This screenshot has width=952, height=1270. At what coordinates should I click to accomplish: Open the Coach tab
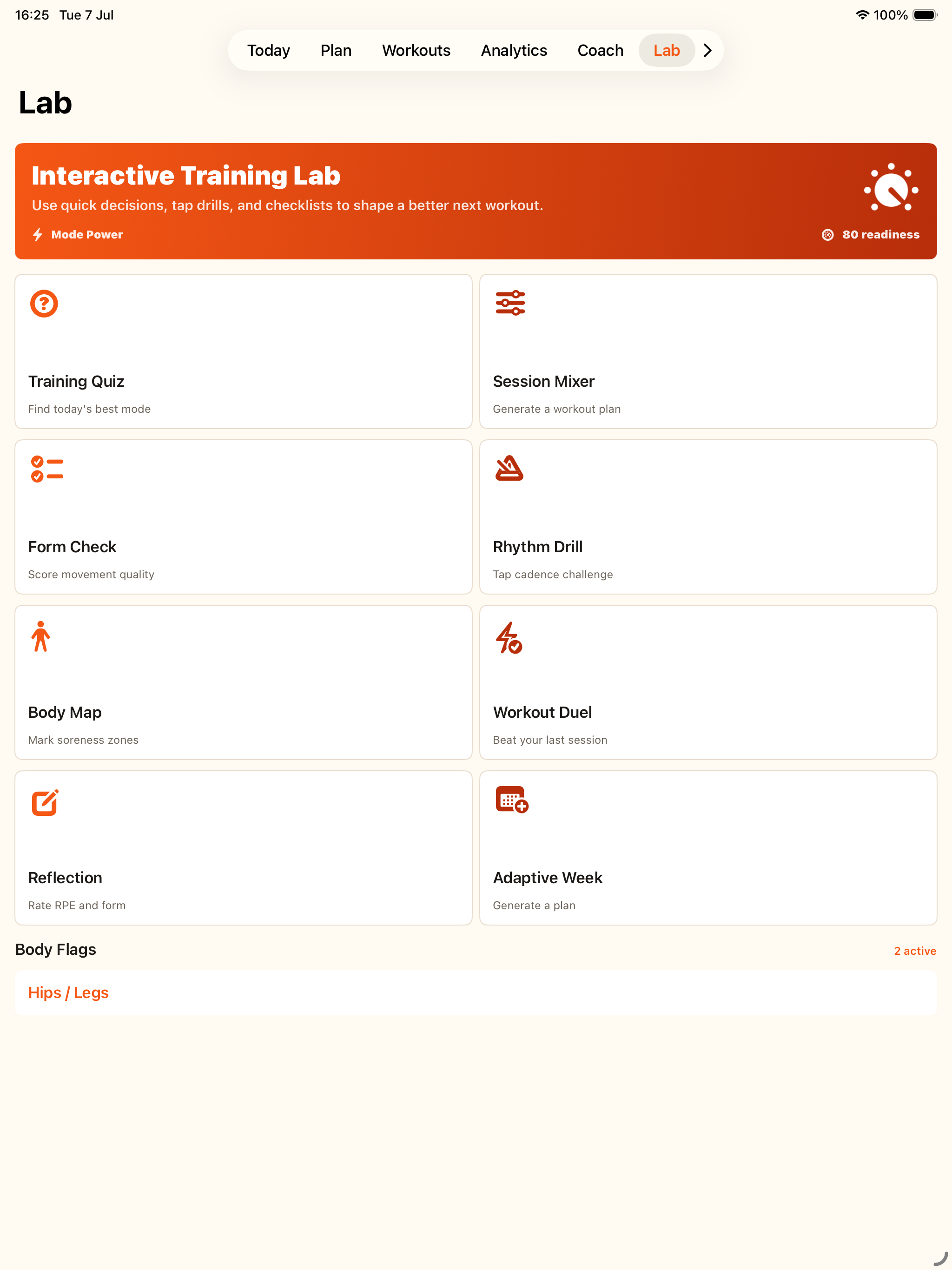[x=600, y=51]
